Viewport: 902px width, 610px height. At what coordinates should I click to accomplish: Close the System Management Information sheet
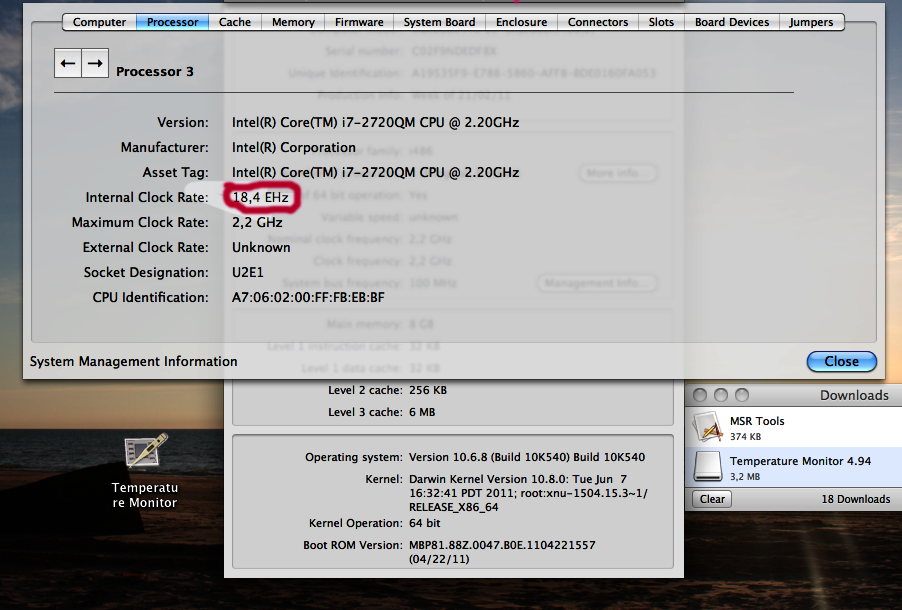pyautogui.click(x=842, y=361)
